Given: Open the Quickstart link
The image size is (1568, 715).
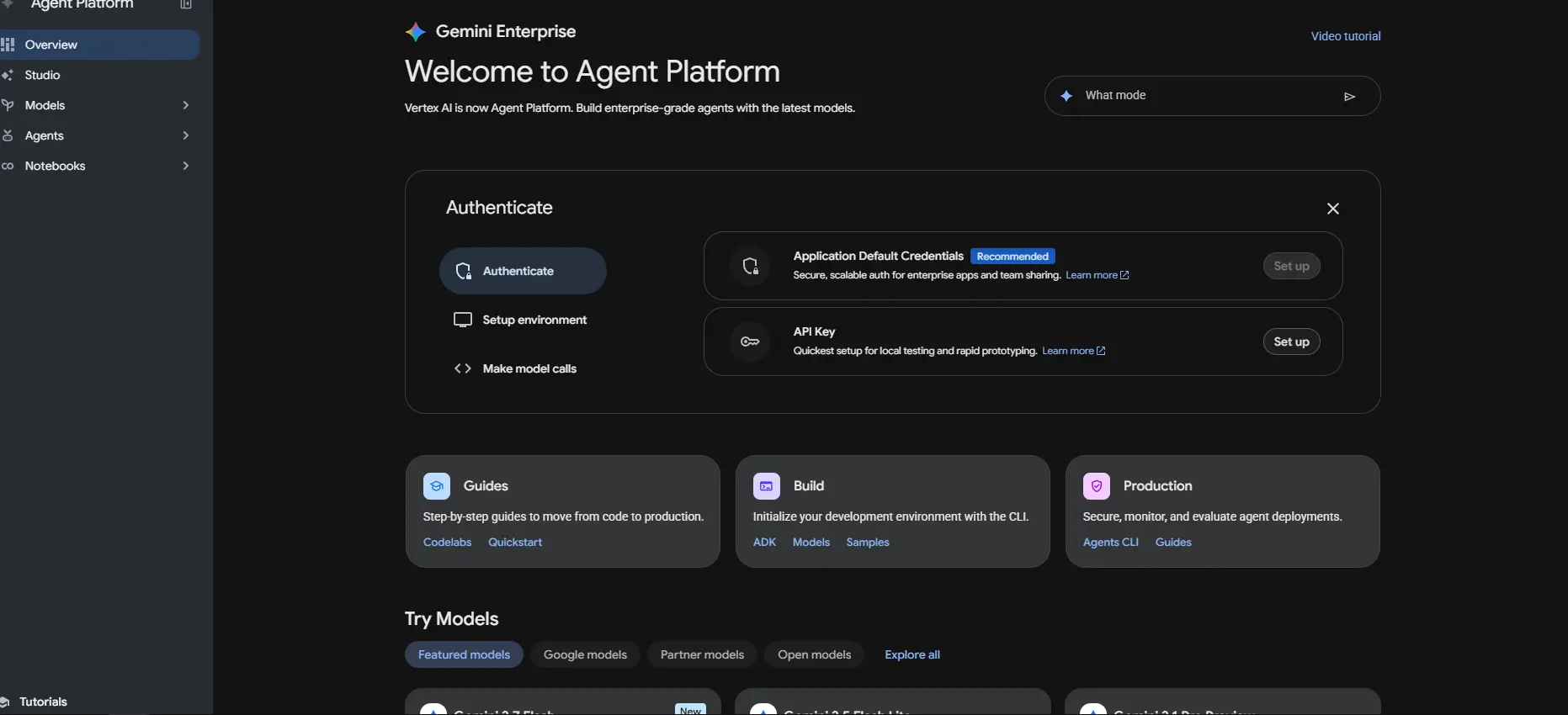Looking at the screenshot, I should pos(515,543).
